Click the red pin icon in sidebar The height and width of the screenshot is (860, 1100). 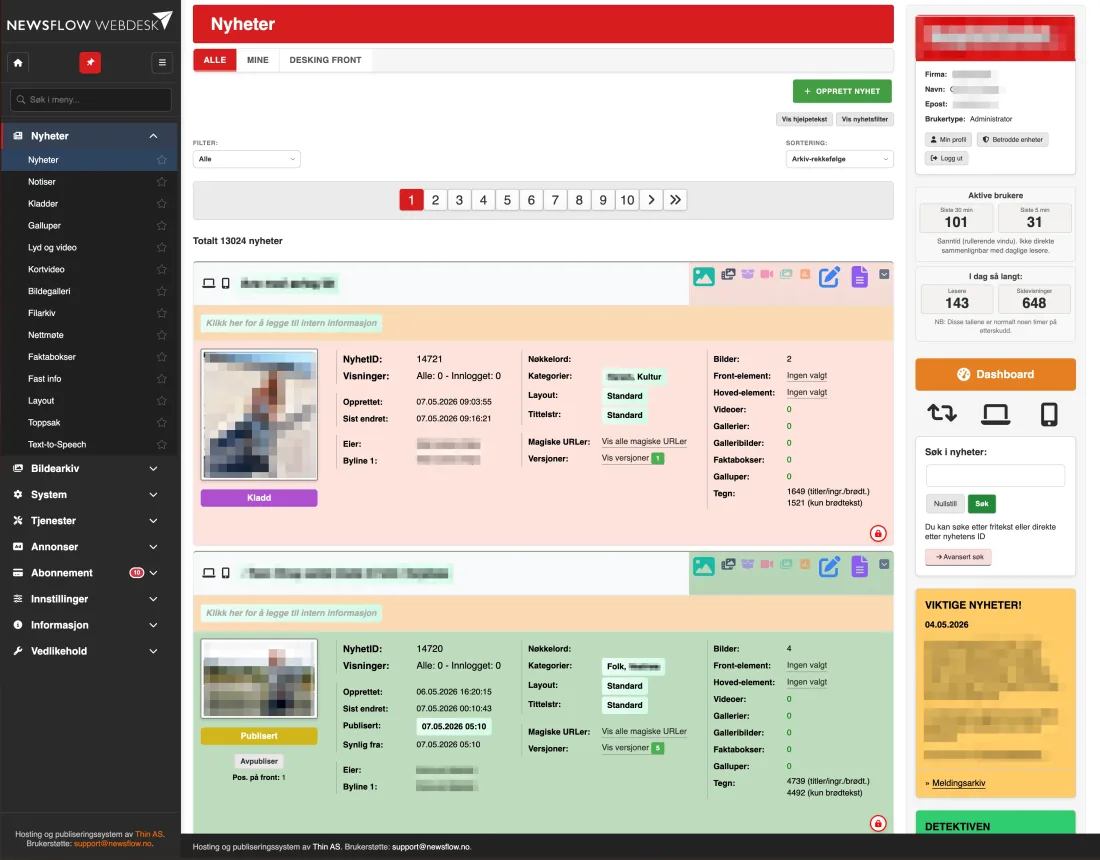[x=90, y=62]
